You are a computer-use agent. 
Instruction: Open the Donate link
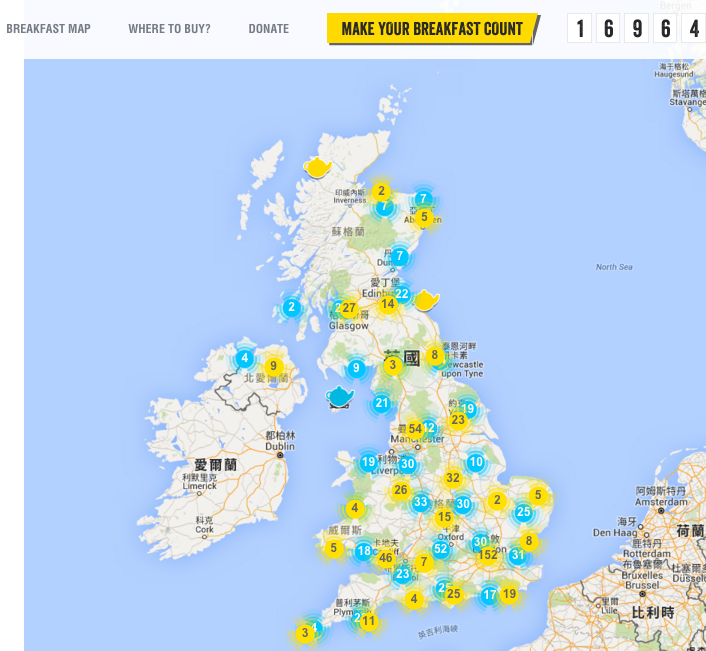(x=269, y=29)
